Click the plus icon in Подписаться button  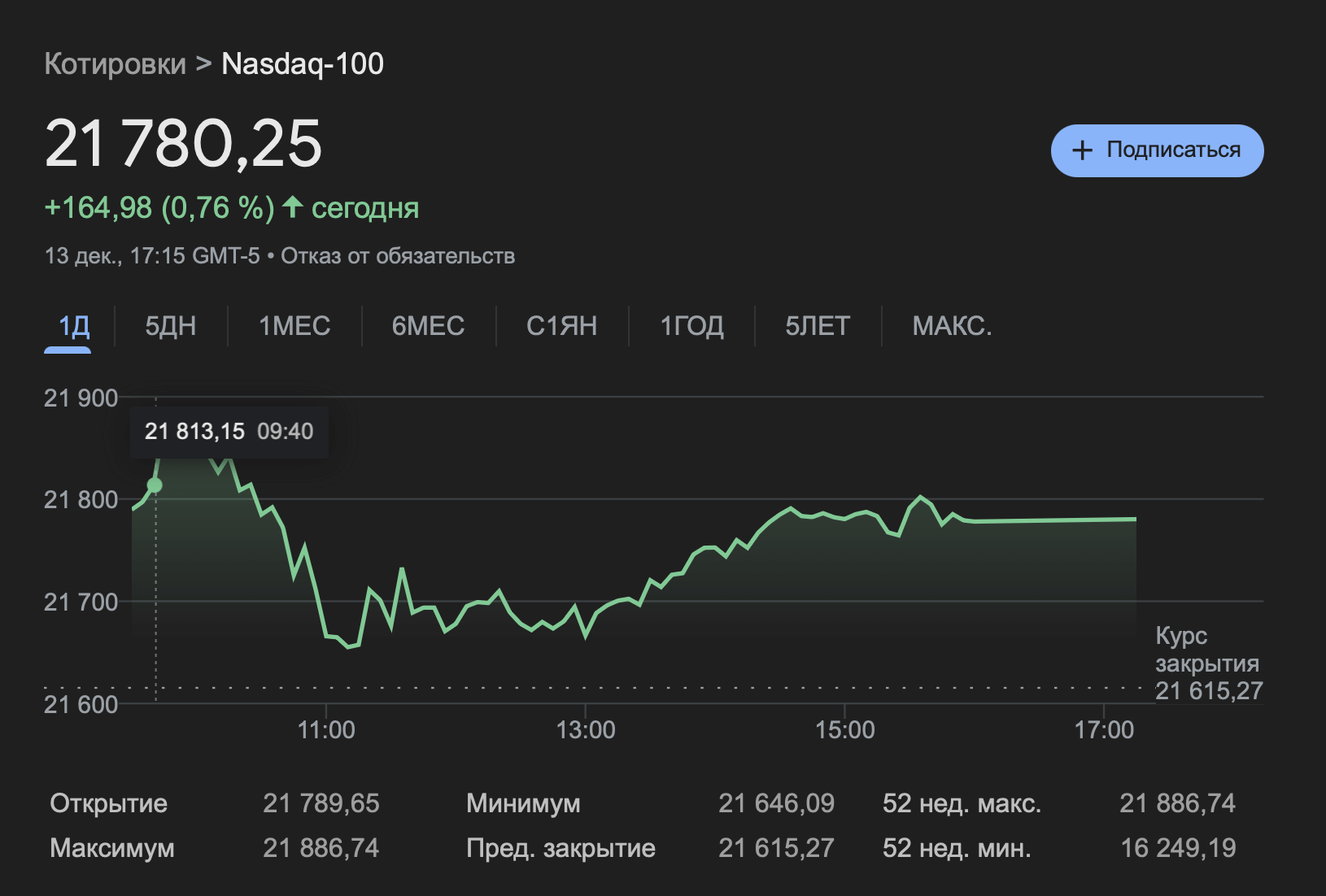pyautogui.click(x=1082, y=150)
